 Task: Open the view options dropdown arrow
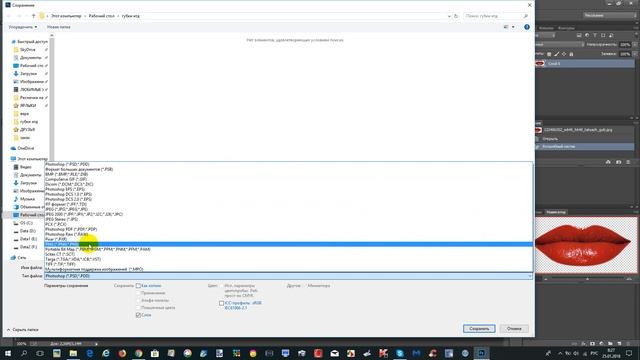(513, 27)
